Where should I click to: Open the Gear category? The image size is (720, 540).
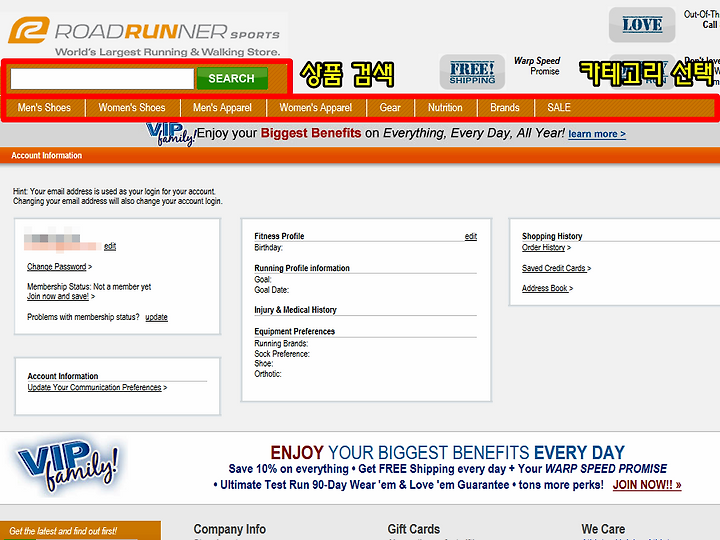[x=390, y=108]
